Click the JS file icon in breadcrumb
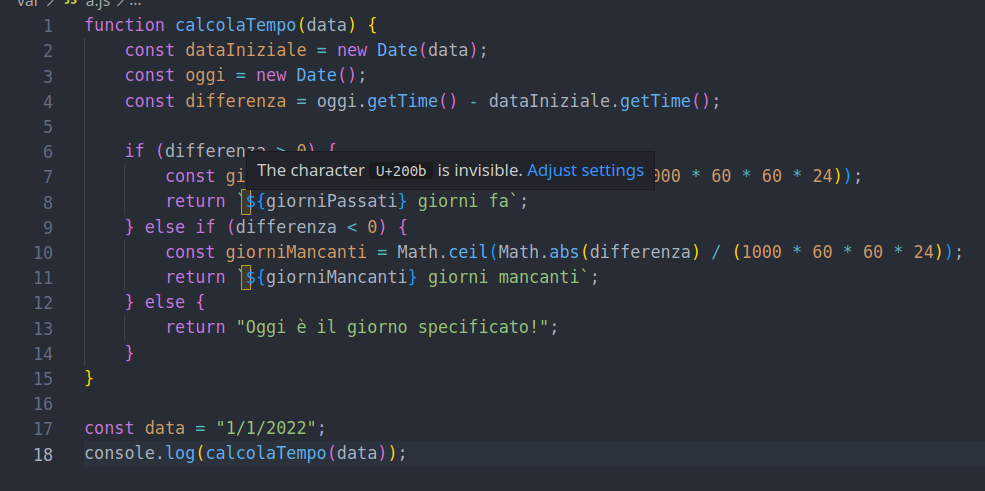 point(70,2)
